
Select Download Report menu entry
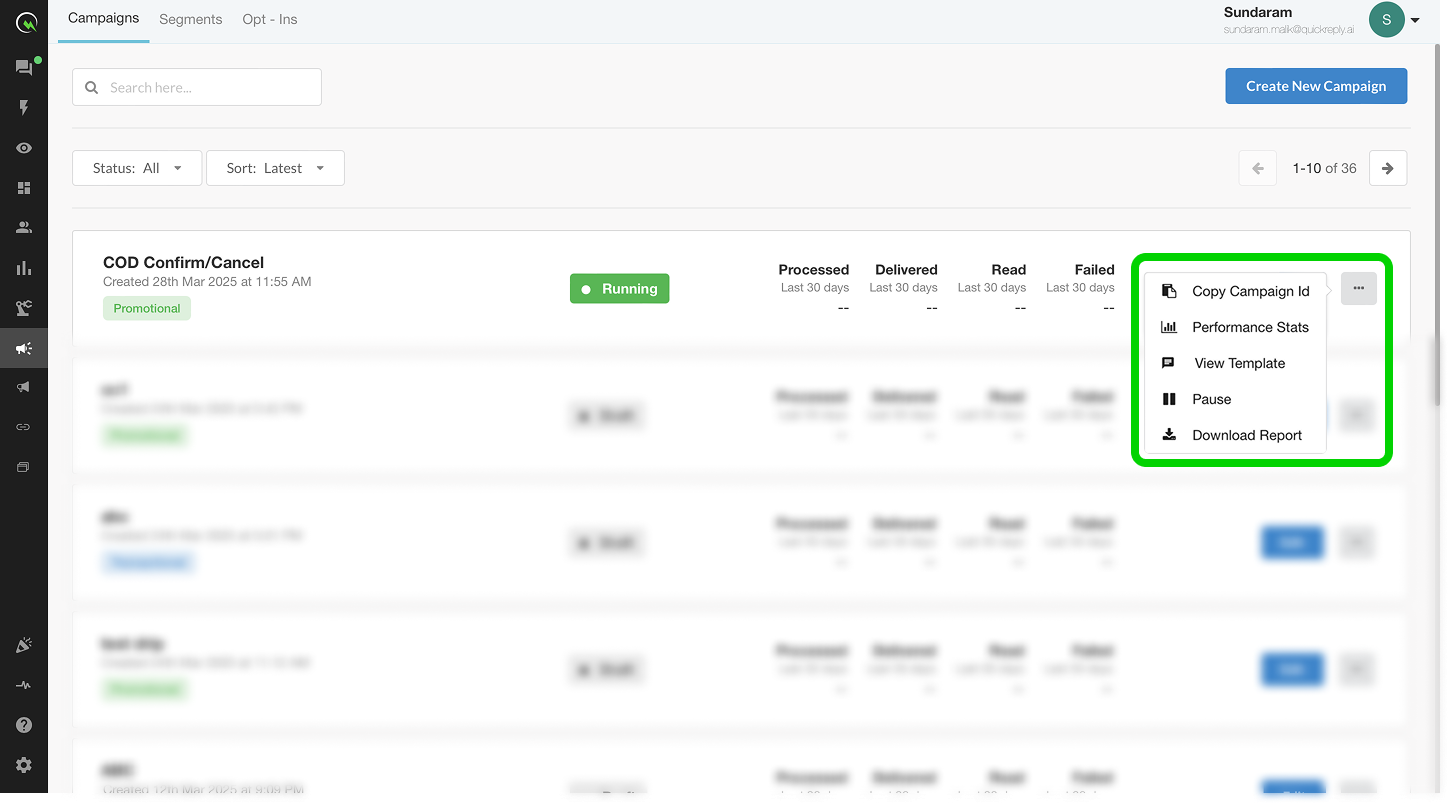tap(1246, 435)
